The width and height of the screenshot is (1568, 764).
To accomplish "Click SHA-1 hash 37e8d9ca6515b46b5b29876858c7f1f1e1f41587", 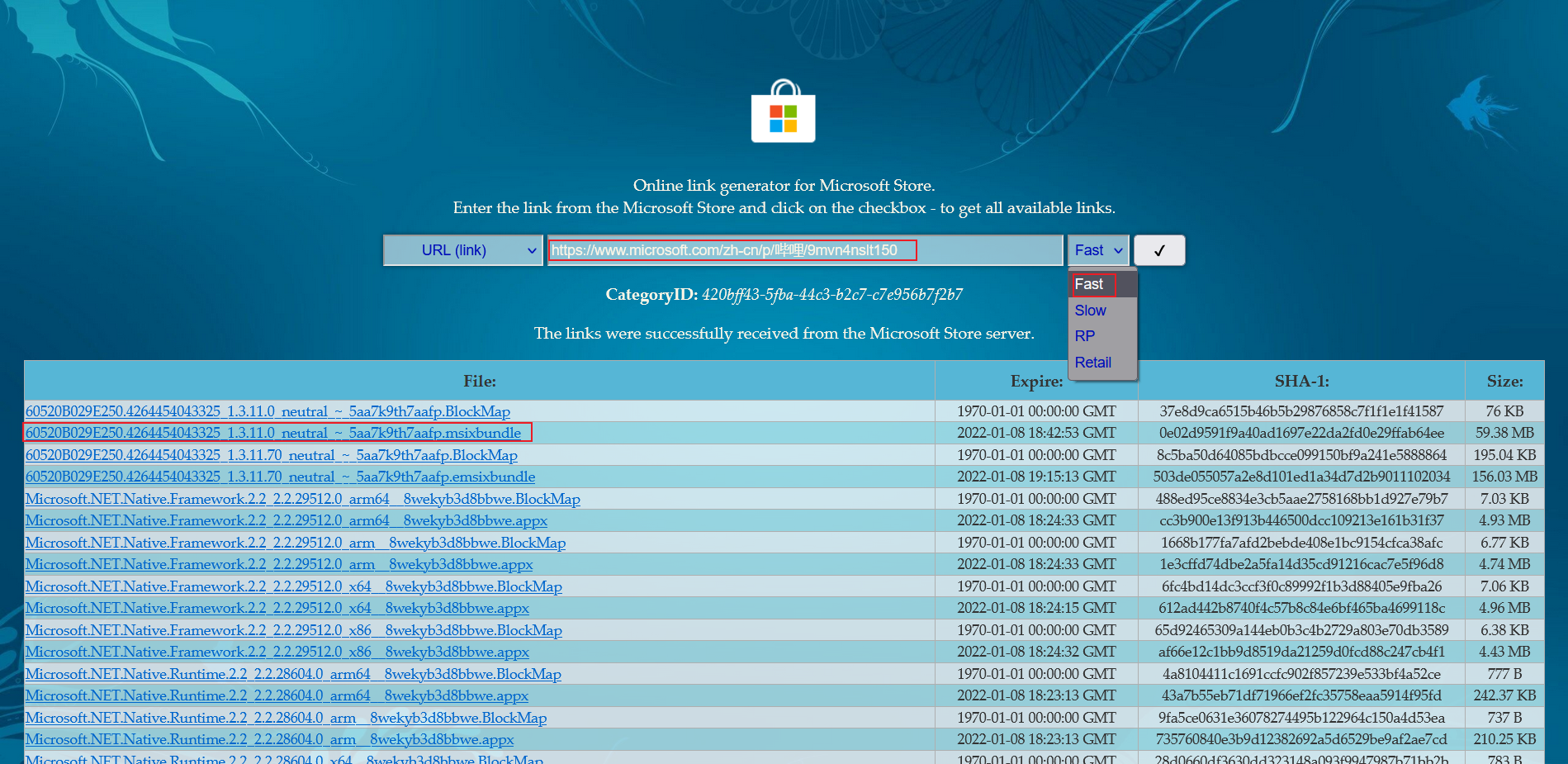I will pos(1301,411).
